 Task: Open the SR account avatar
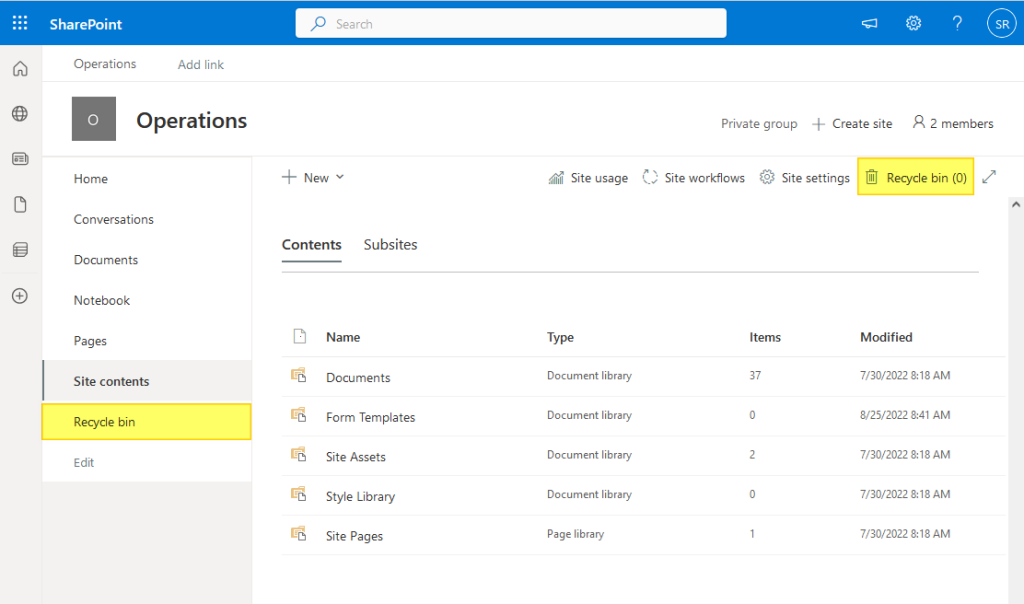1001,24
